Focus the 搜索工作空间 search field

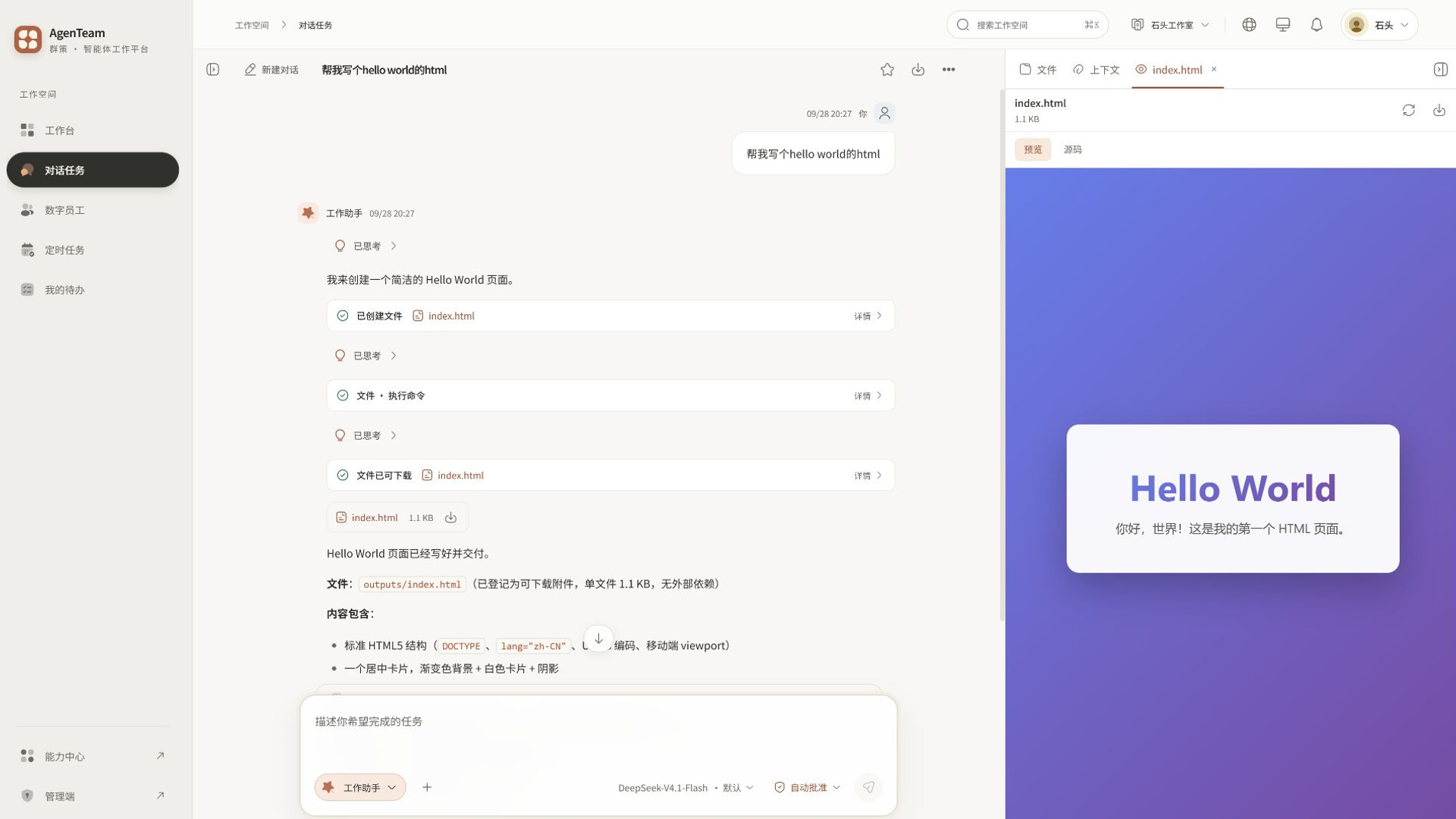pyautogui.click(x=1027, y=25)
